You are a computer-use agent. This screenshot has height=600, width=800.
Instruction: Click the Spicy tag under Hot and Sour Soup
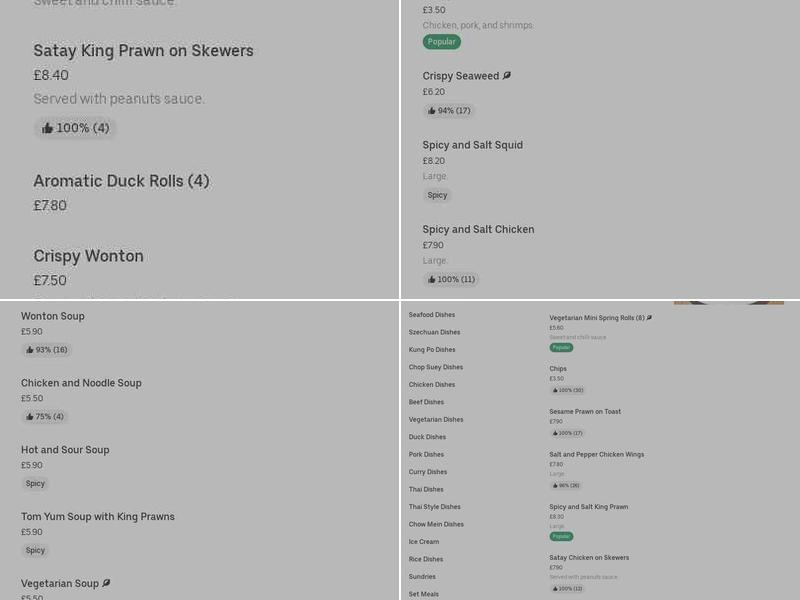point(35,484)
